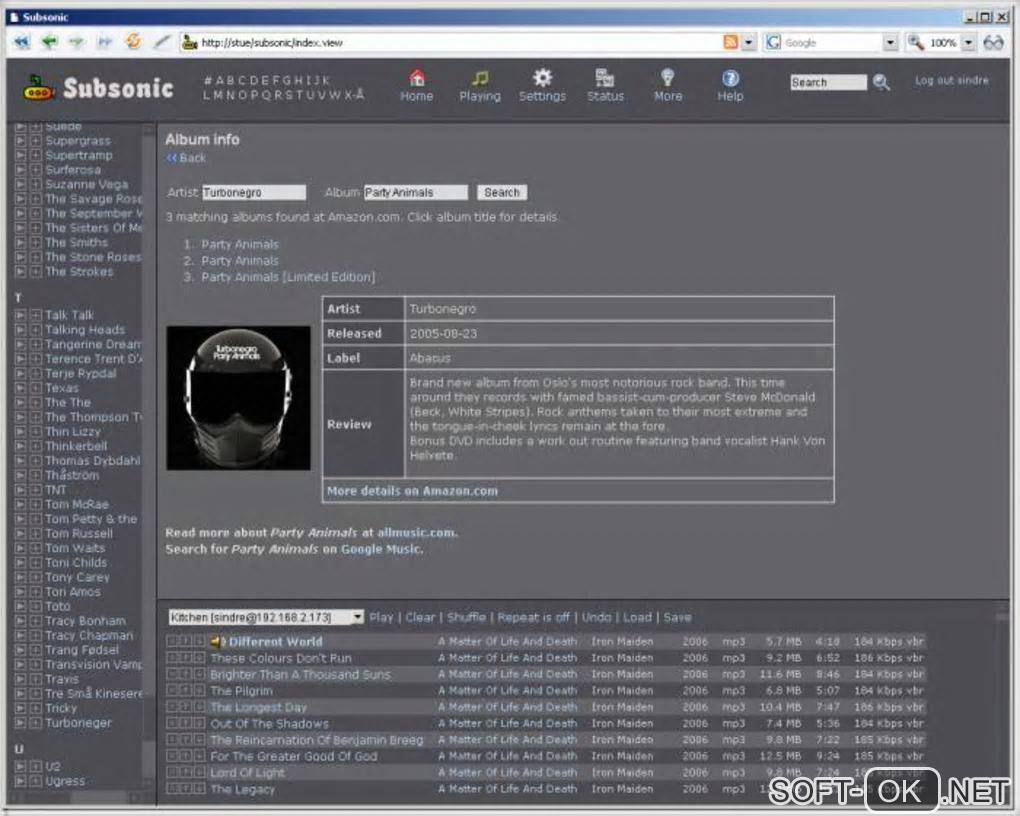Open artist Tangerine Dream in sidebar
The height and width of the screenshot is (816, 1020).
coord(93,344)
